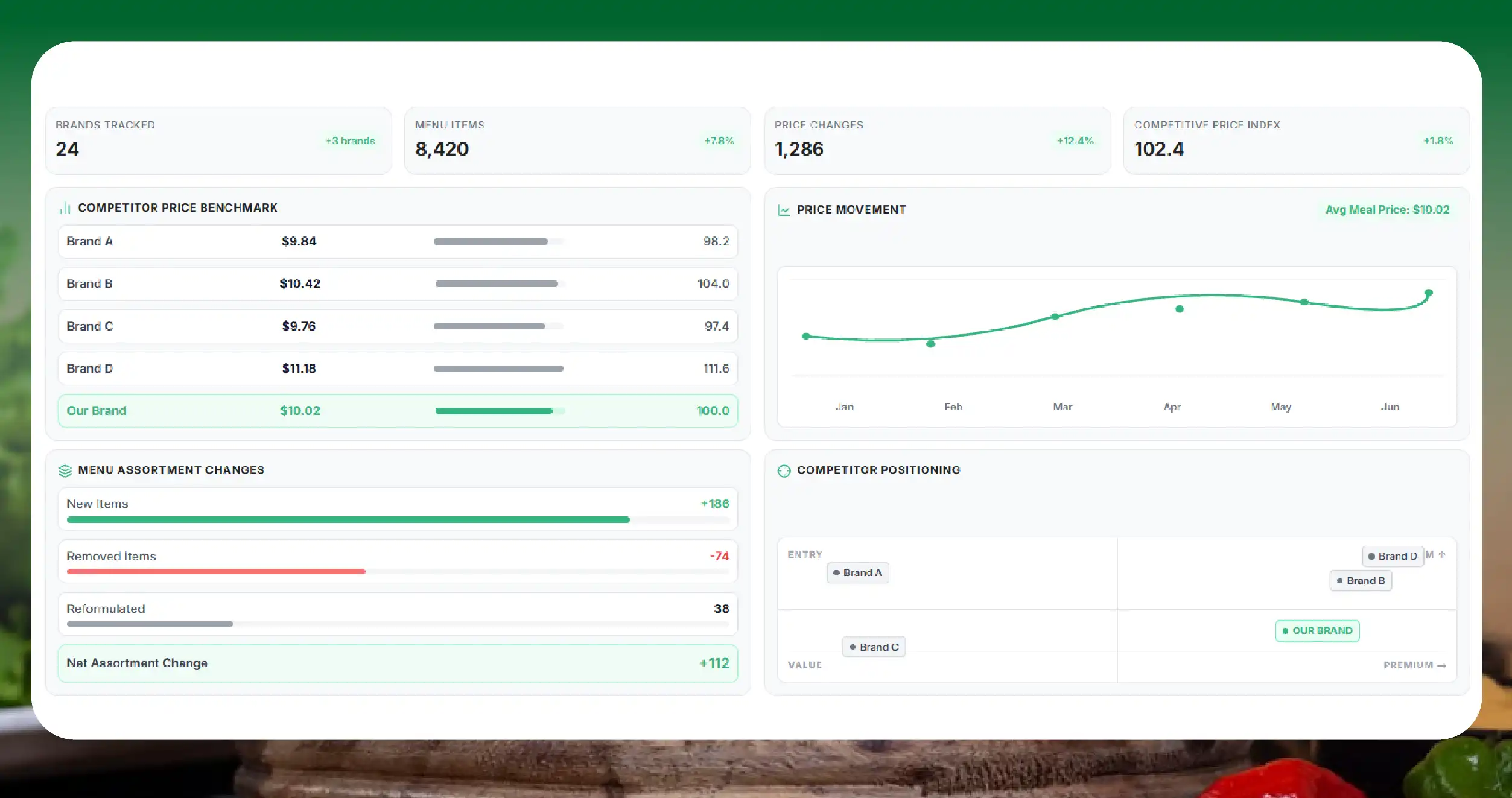1512x798 pixels.
Task: Select the Net Assortment Change row
Action: pyautogui.click(x=398, y=663)
